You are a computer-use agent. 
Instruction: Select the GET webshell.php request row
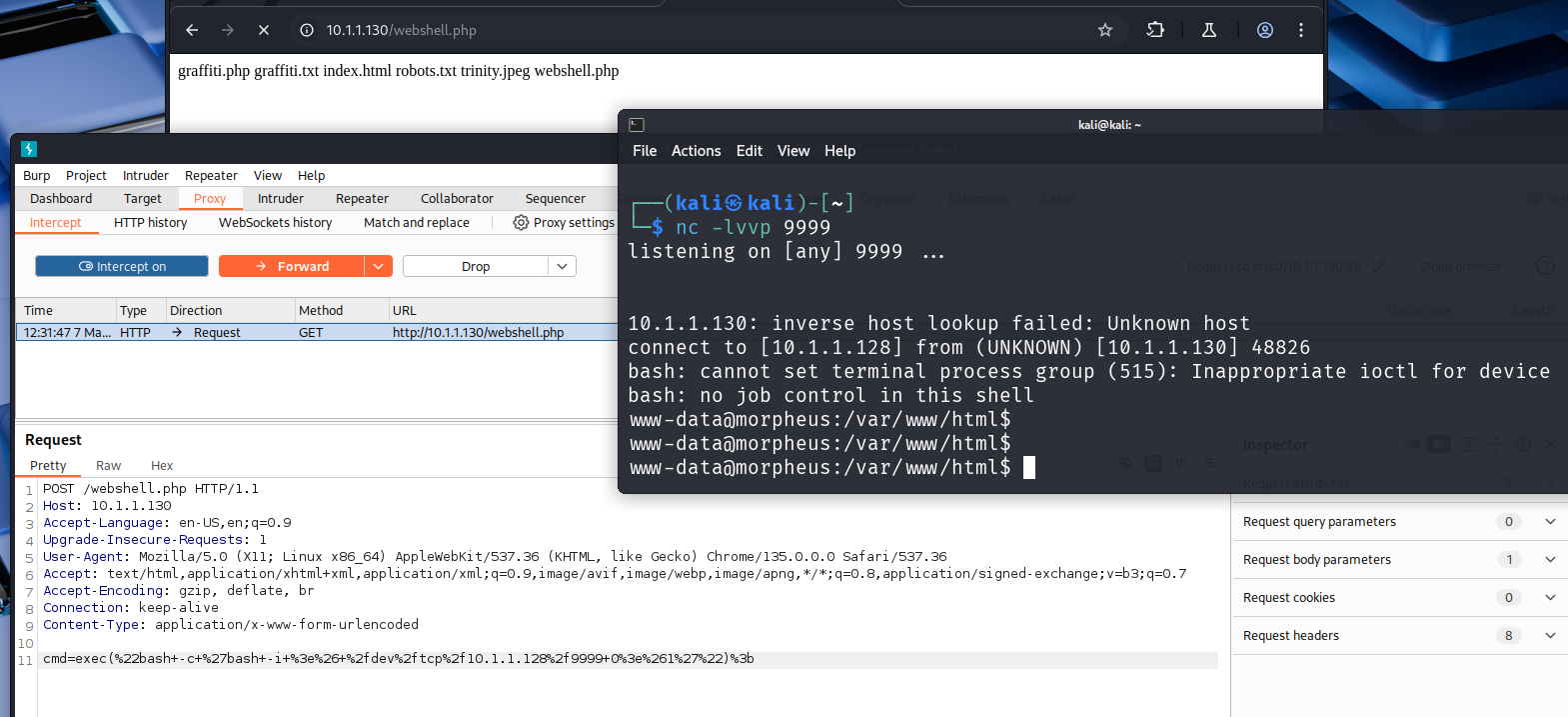(318, 332)
